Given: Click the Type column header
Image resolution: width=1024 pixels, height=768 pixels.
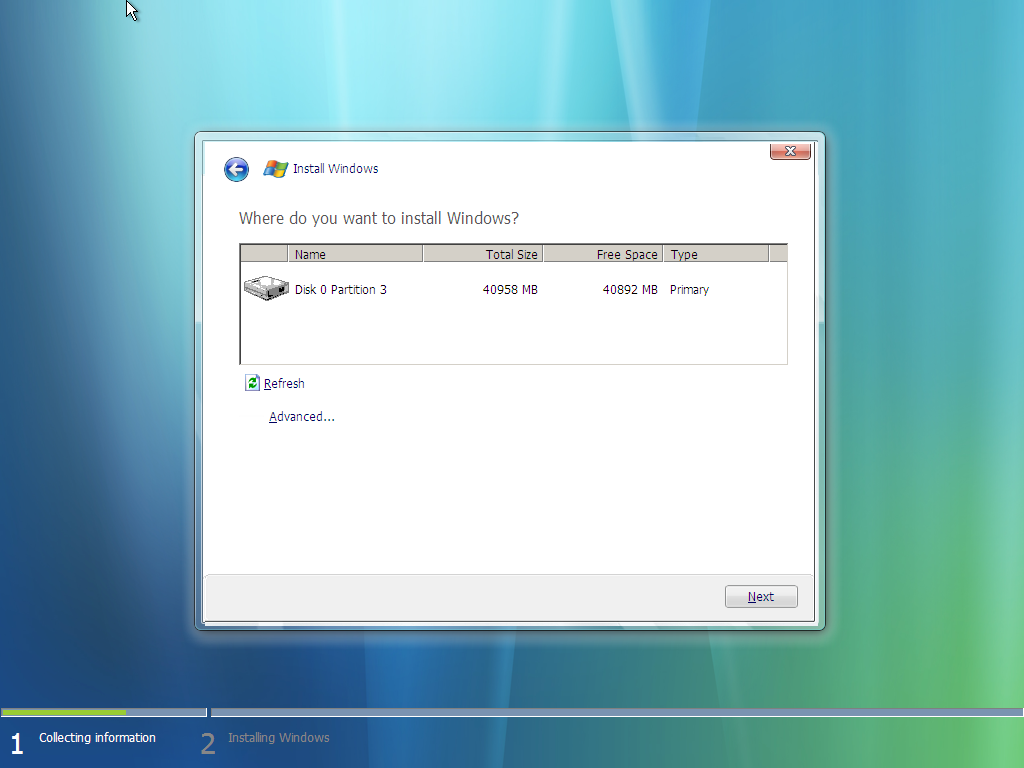Looking at the screenshot, I should (716, 254).
